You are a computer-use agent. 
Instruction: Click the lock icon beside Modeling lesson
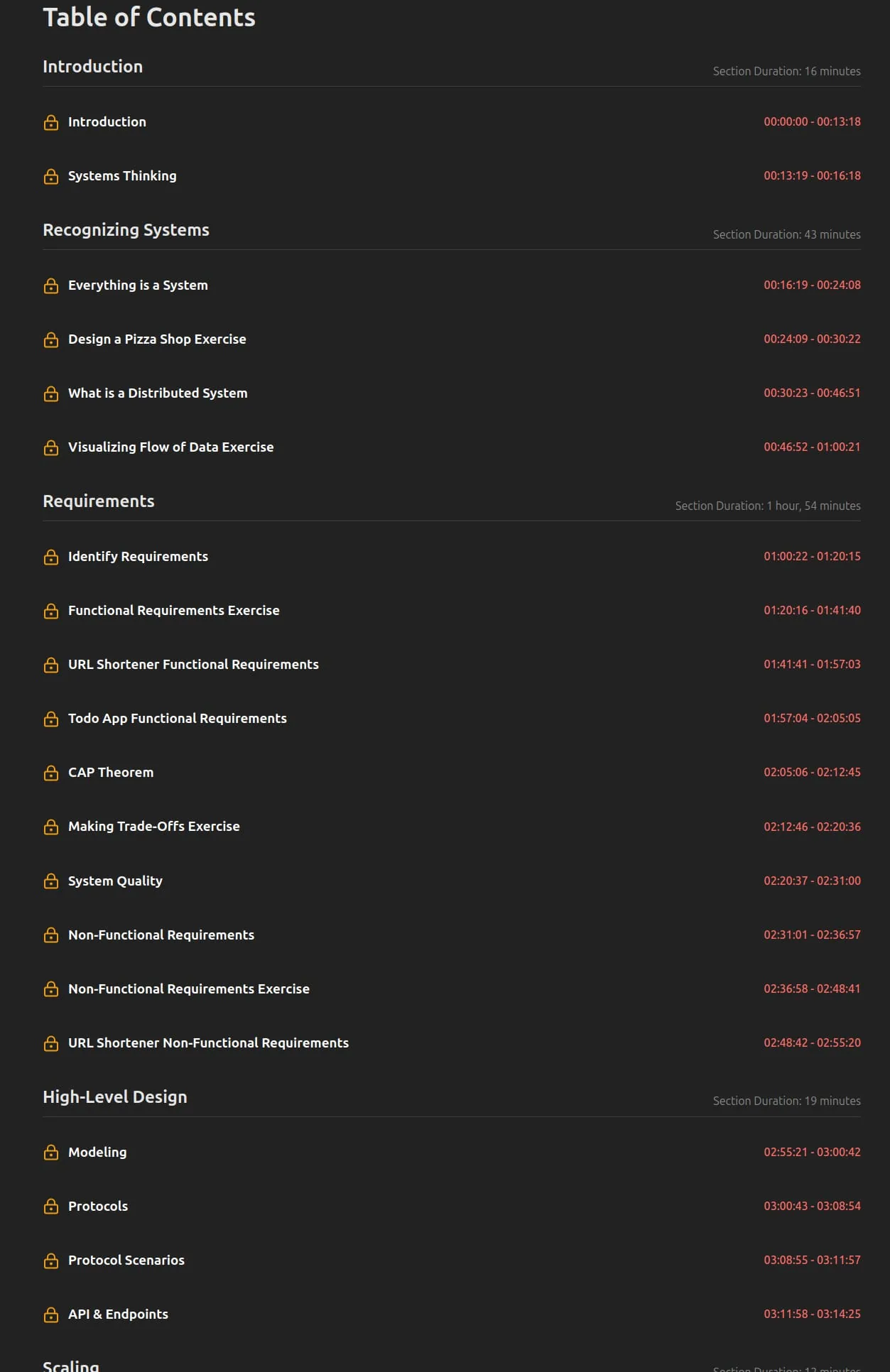click(51, 1152)
